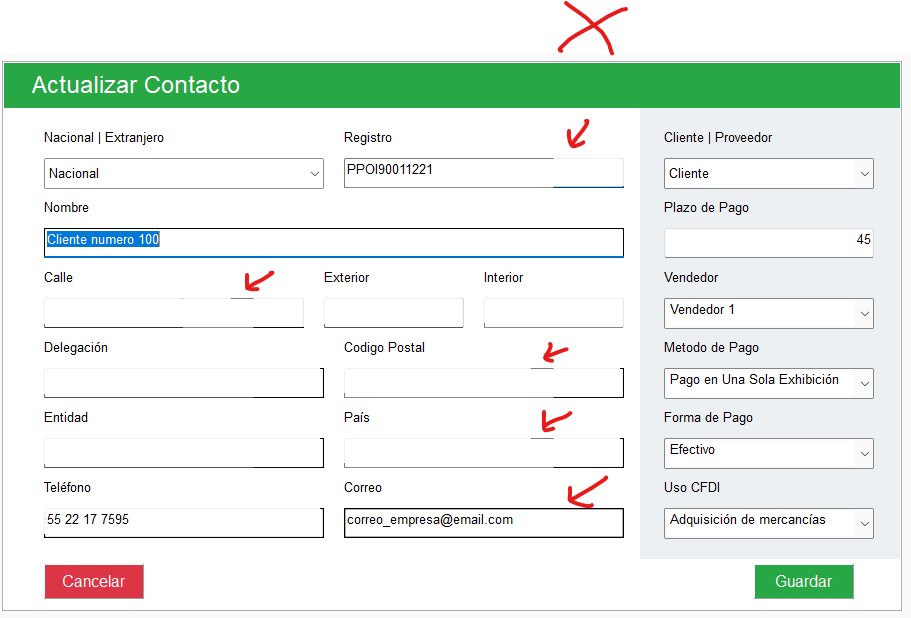The image size is (911, 618).
Task: Click into the Calle field
Action: point(174,313)
